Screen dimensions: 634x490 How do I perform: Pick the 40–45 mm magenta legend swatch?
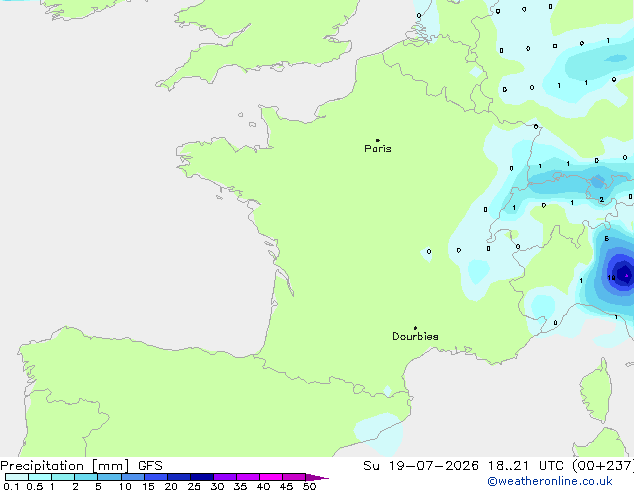pyautogui.click(x=271, y=477)
